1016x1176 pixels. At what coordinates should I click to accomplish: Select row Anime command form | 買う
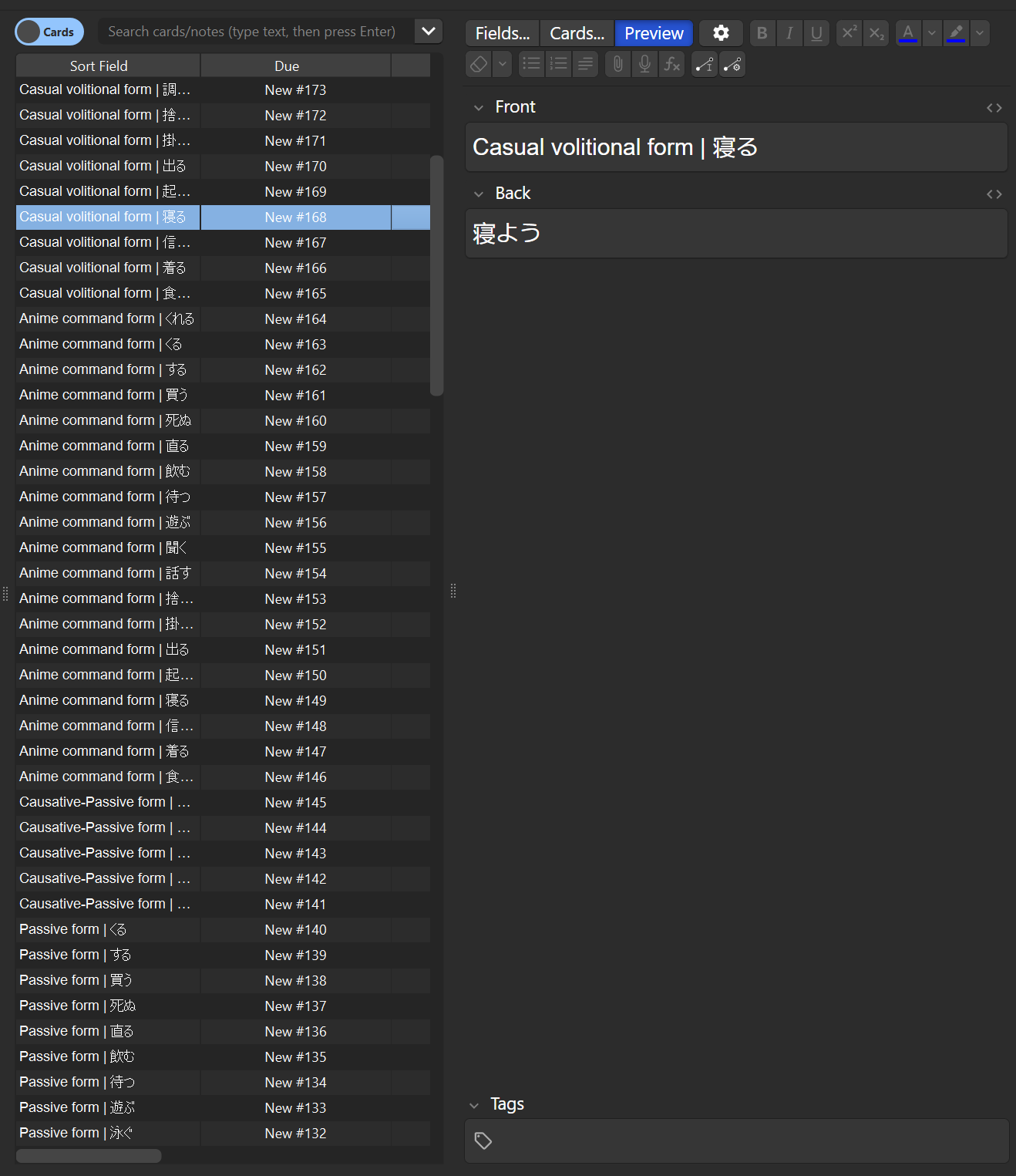pyautogui.click(x=223, y=395)
